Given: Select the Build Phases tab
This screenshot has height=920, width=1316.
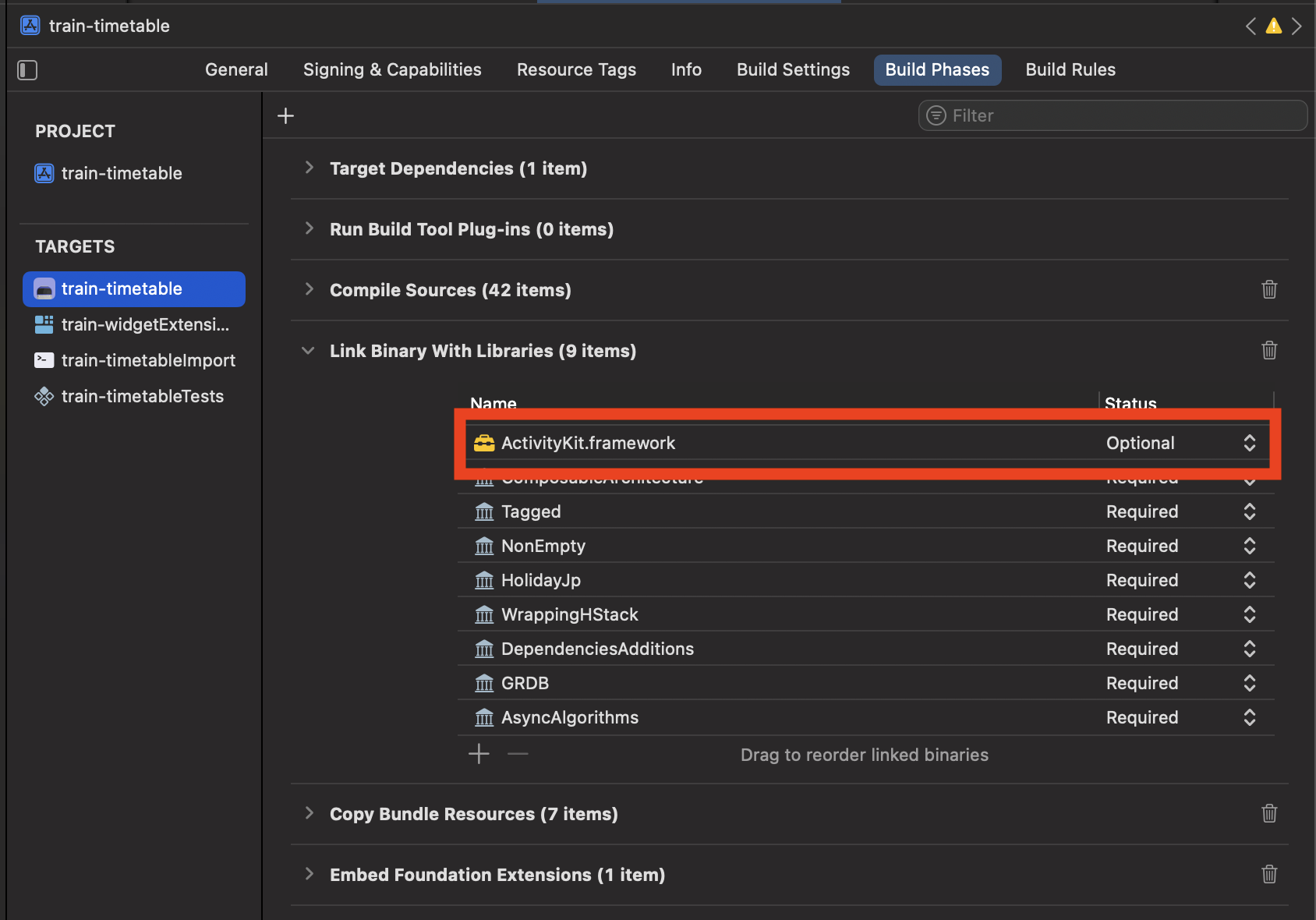Looking at the screenshot, I should pos(937,69).
